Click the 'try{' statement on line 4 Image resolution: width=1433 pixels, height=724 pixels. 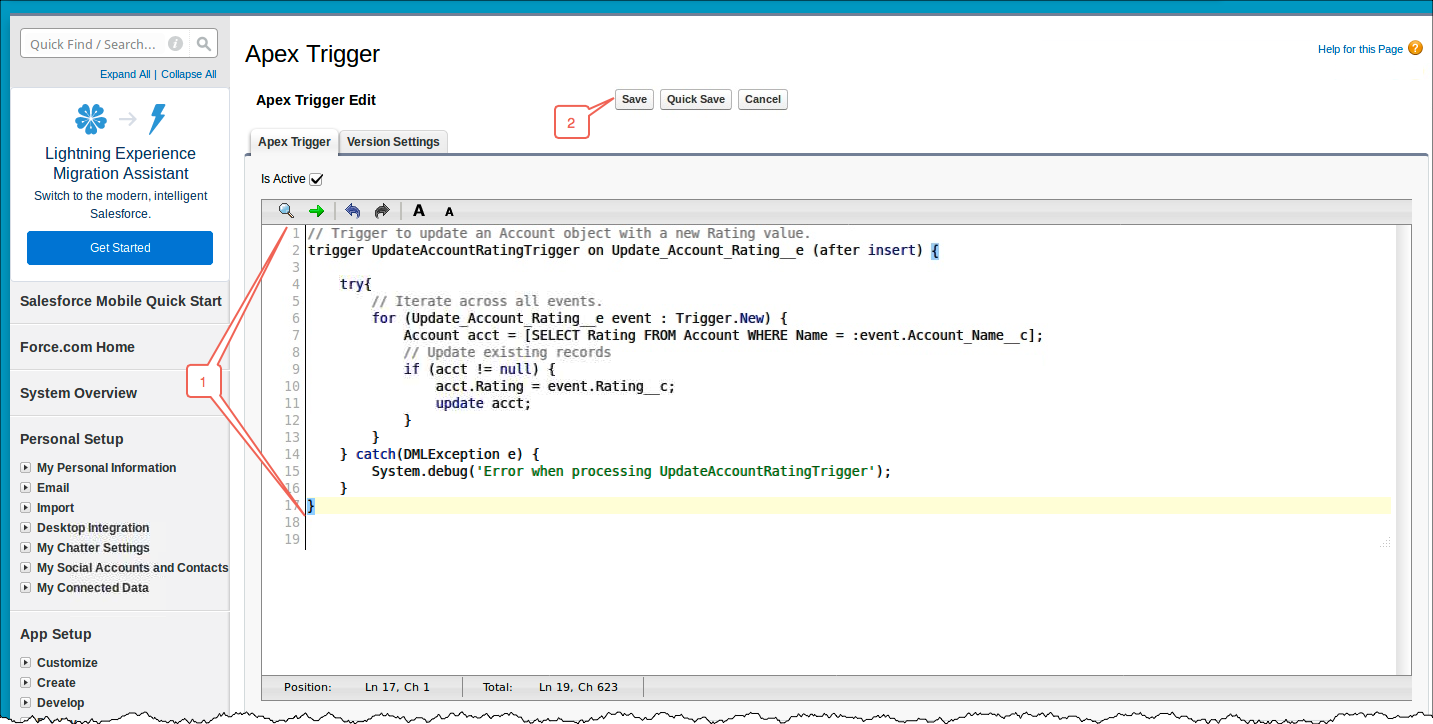tap(355, 284)
